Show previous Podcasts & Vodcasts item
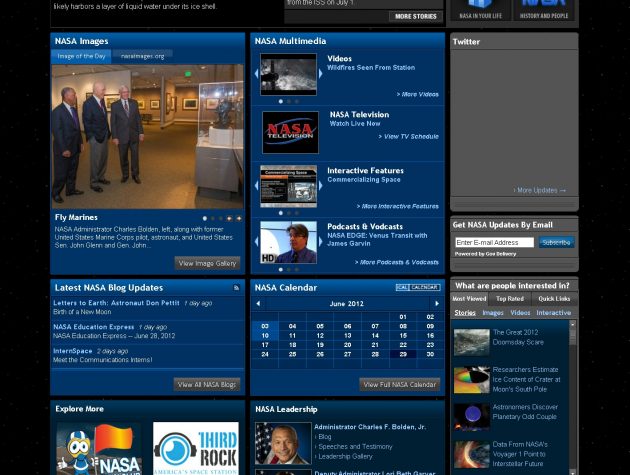 coord(256,242)
